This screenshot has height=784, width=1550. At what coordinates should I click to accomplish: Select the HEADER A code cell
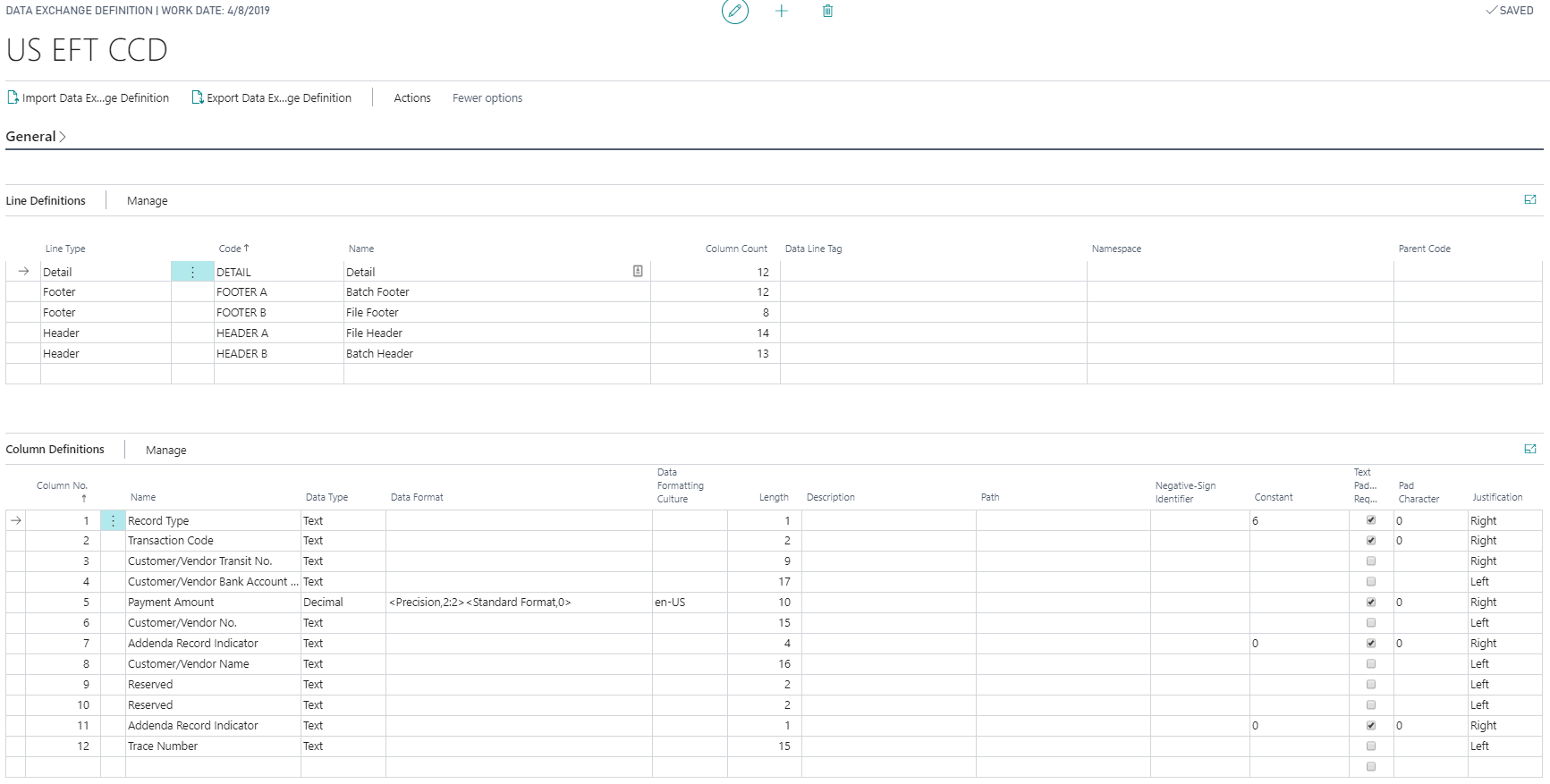pyautogui.click(x=279, y=333)
